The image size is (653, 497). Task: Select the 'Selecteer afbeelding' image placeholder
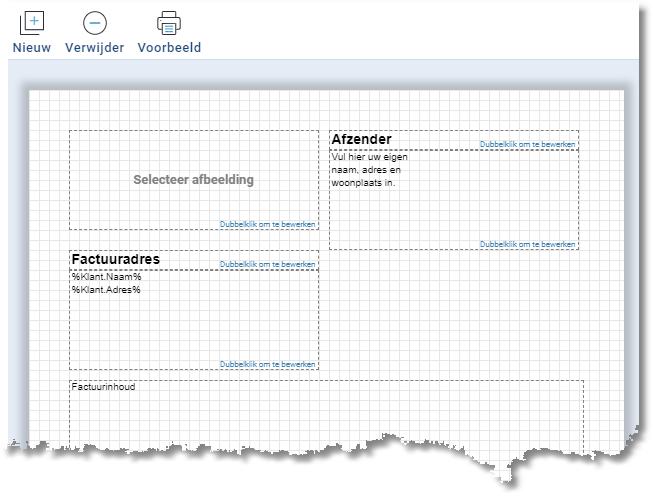click(x=193, y=180)
